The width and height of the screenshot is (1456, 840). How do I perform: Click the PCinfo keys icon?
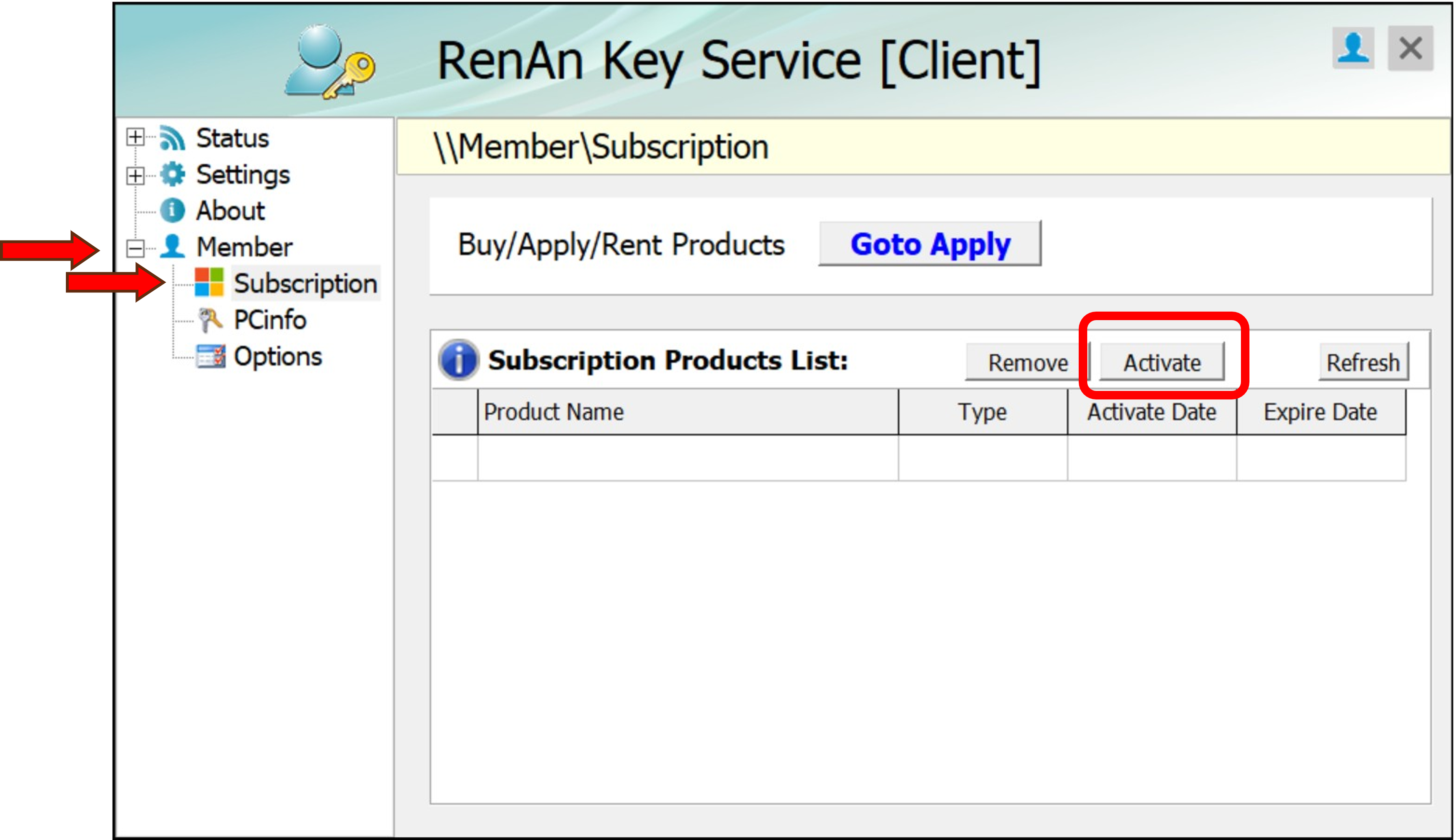point(209,320)
